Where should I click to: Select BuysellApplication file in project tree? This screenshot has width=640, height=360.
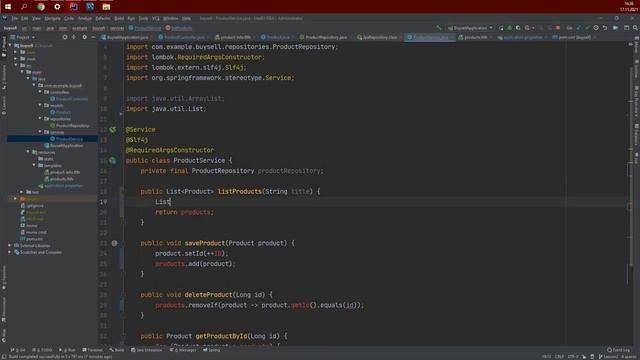(64, 145)
